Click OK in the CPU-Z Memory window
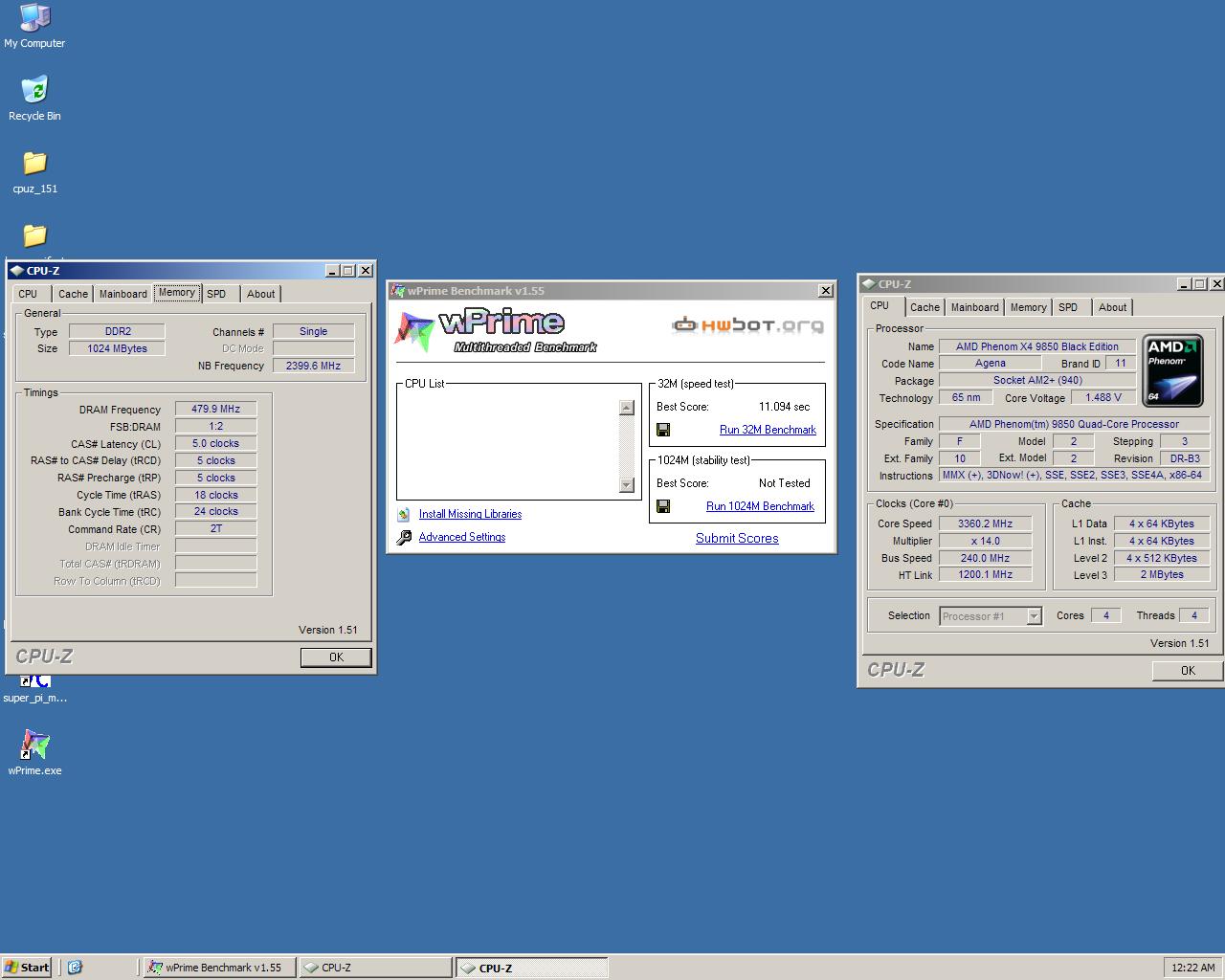 click(336, 657)
